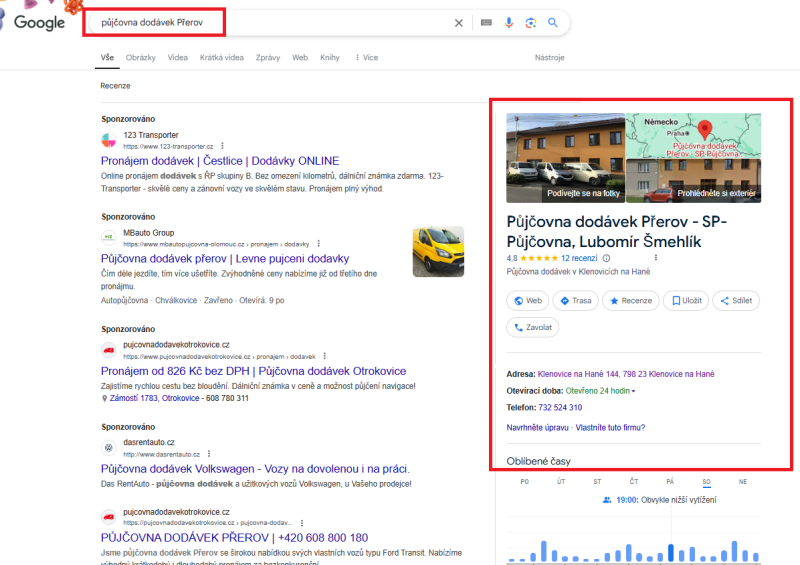
Task: Select SO day in popular times
Action: click(706, 481)
